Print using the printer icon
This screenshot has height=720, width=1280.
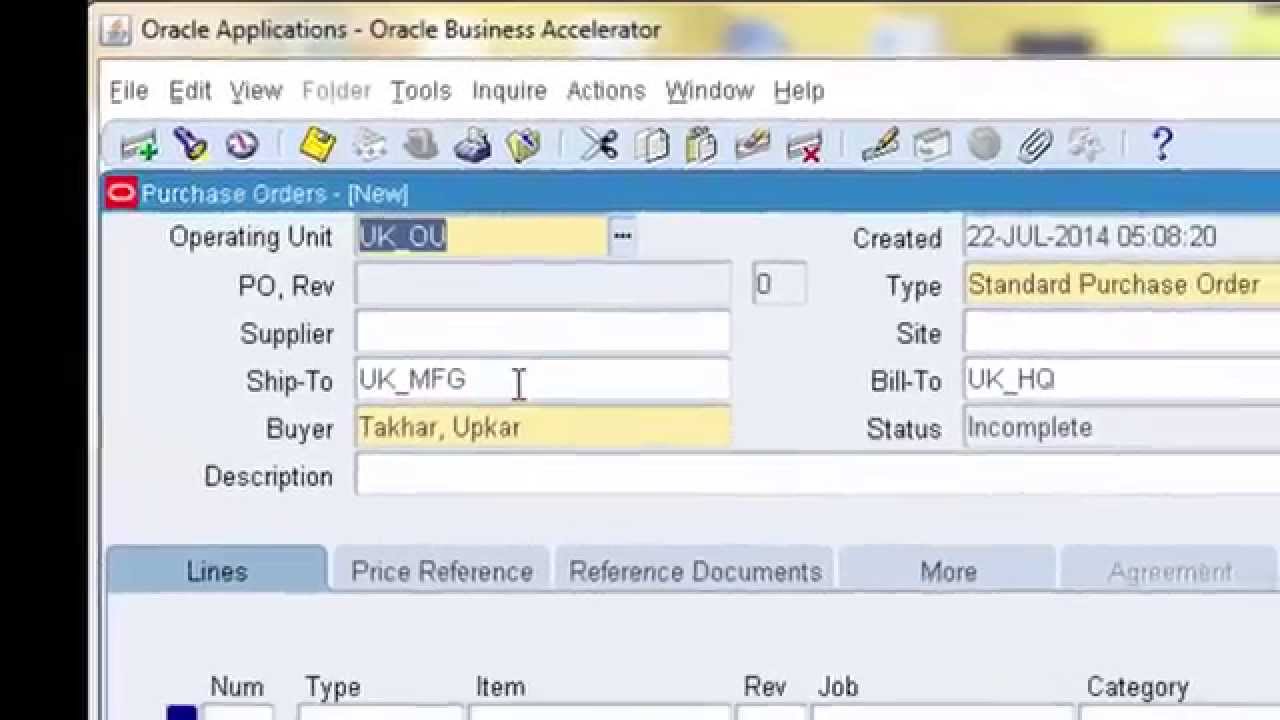[x=472, y=146]
